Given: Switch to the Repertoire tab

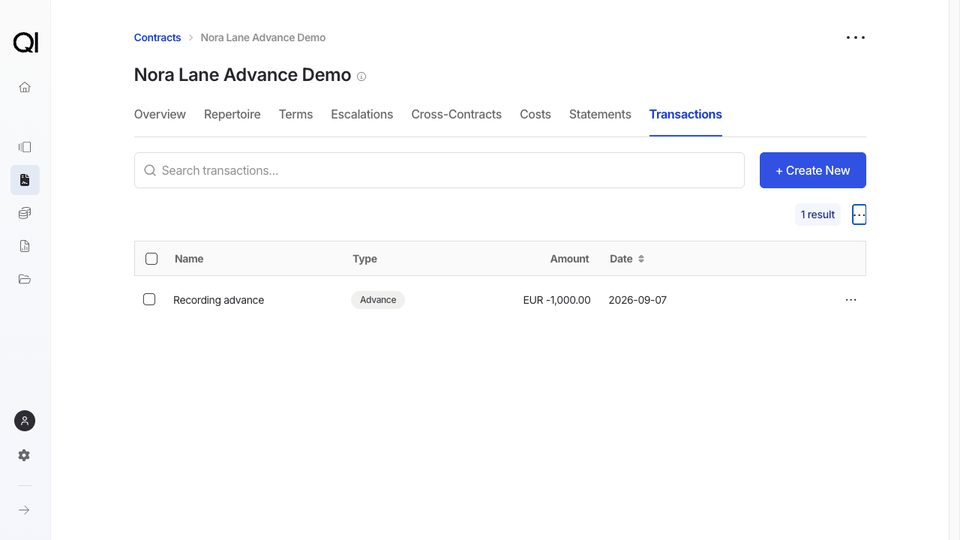Looking at the screenshot, I should click(x=232, y=114).
